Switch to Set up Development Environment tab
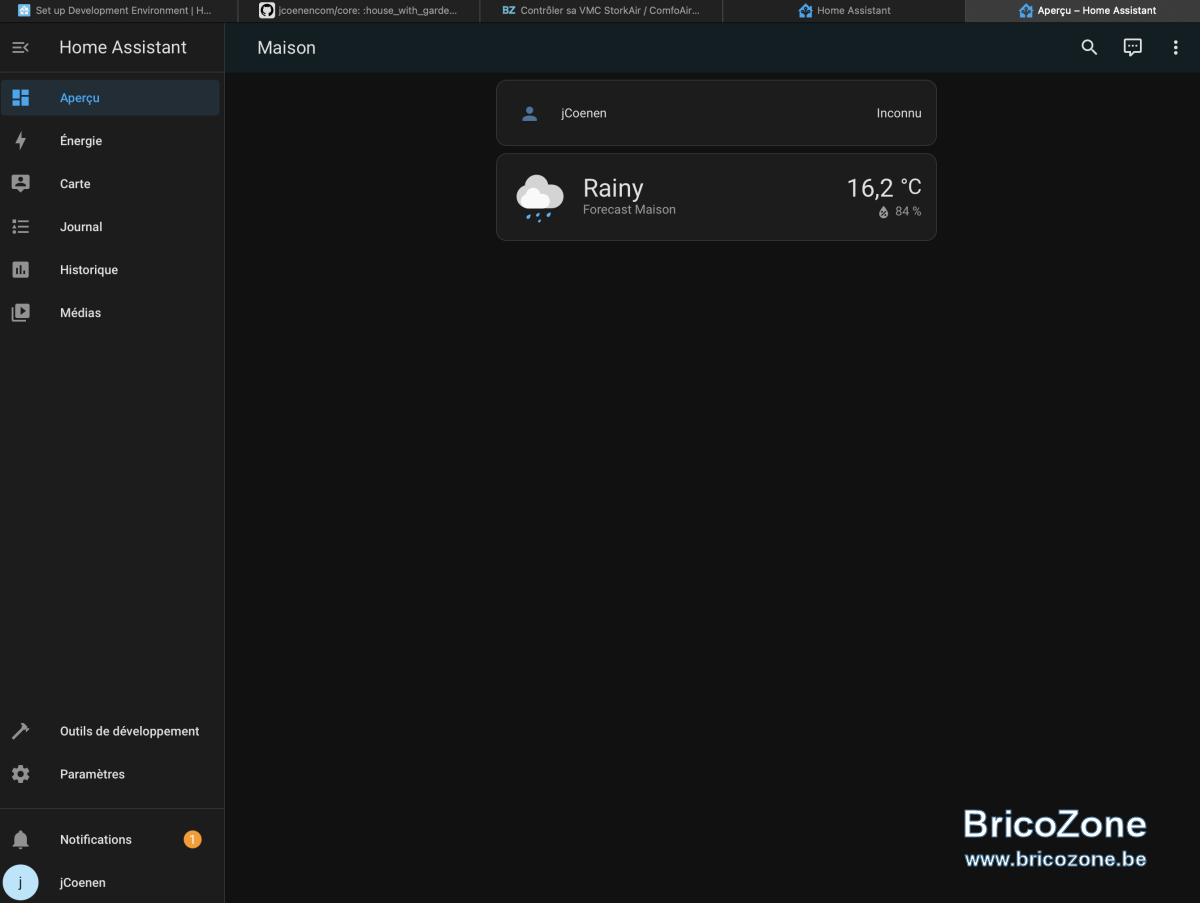This screenshot has width=1200, height=903. click(118, 10)
